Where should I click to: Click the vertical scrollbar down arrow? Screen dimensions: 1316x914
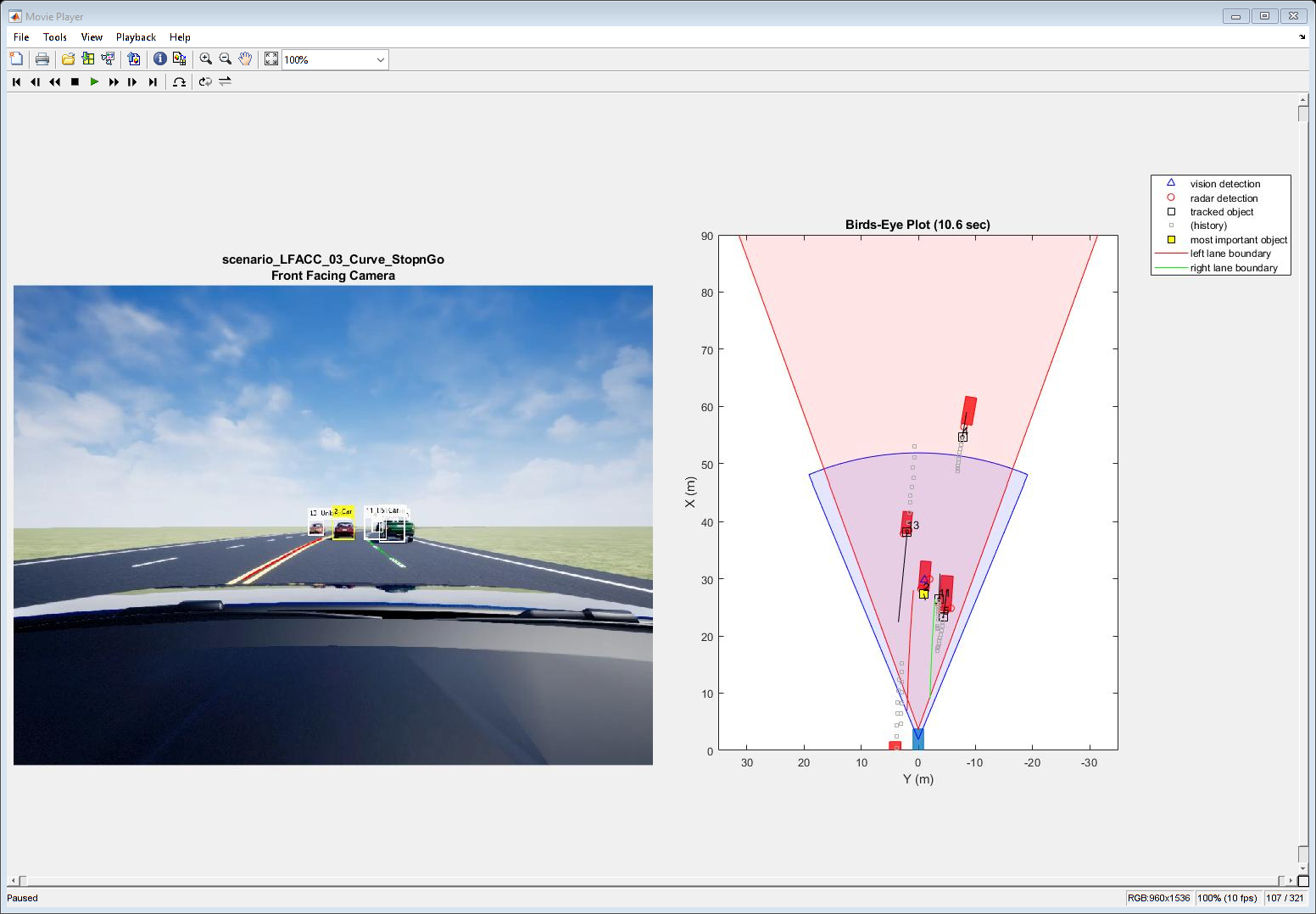pyautogui.click(x=1303, y=869)
